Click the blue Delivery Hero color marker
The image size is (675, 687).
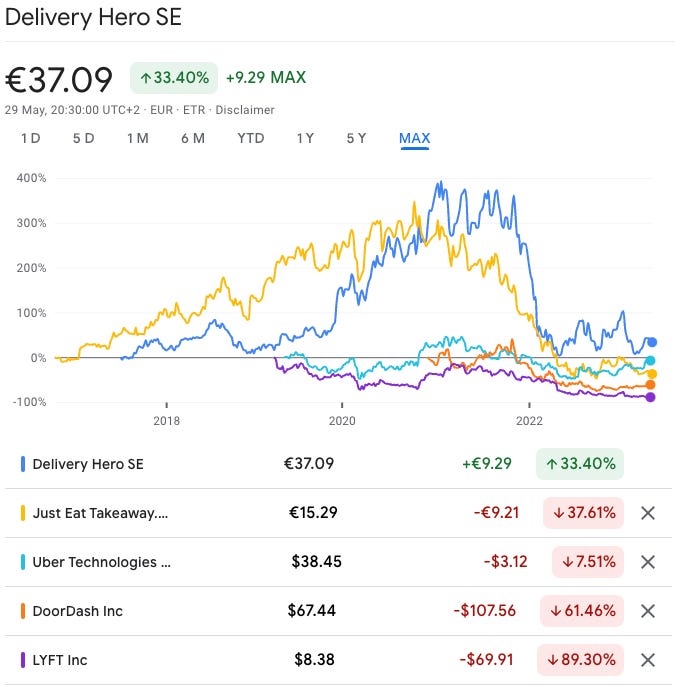pos(23,464)
